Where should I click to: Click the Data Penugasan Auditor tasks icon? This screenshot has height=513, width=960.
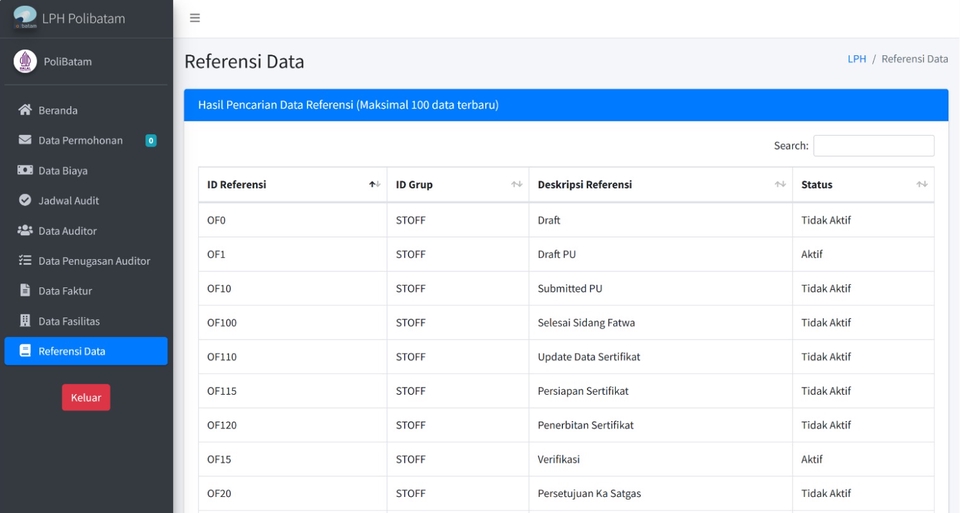[25, 260]
